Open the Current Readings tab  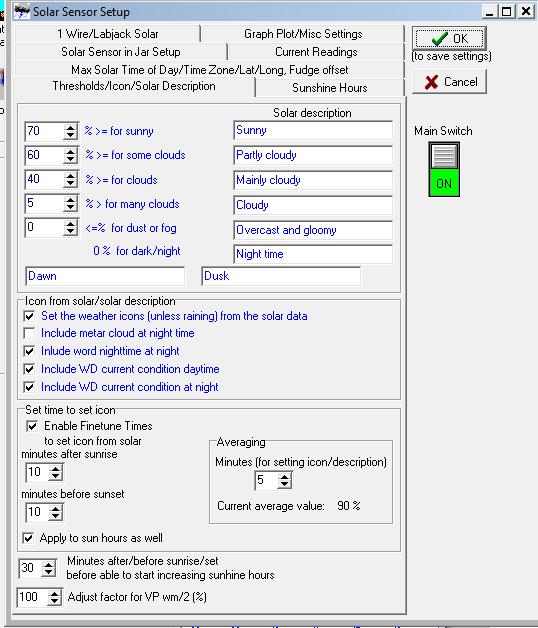[316, 52]
